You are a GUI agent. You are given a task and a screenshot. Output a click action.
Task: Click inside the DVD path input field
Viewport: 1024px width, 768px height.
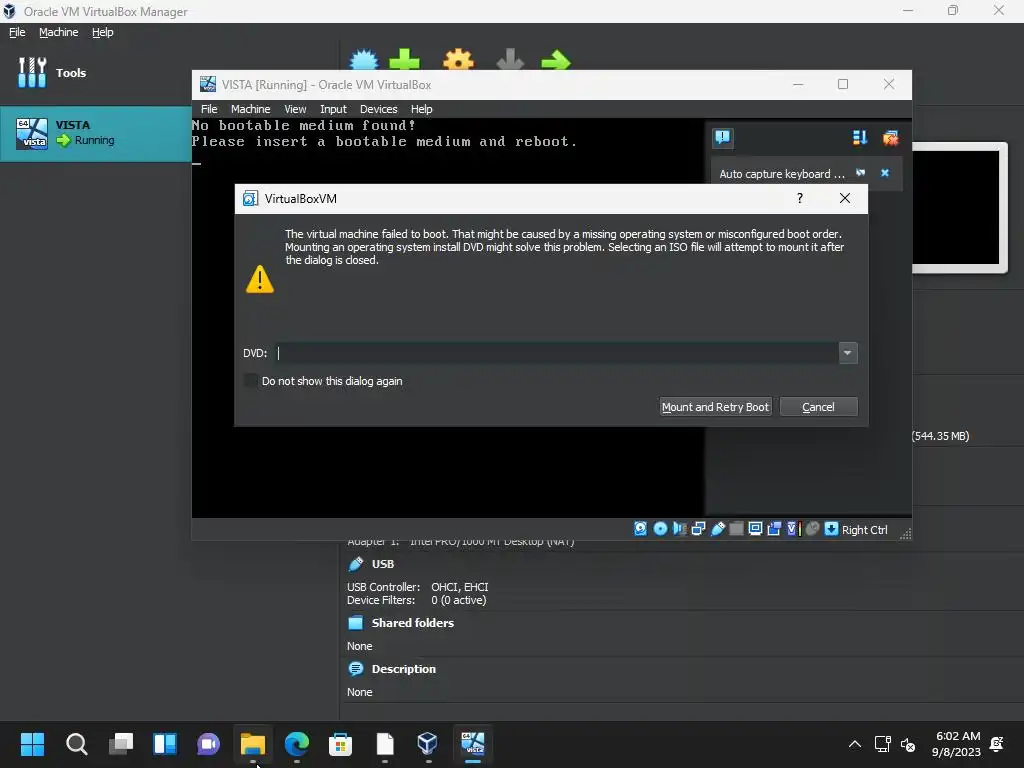[x=557, y=353]
